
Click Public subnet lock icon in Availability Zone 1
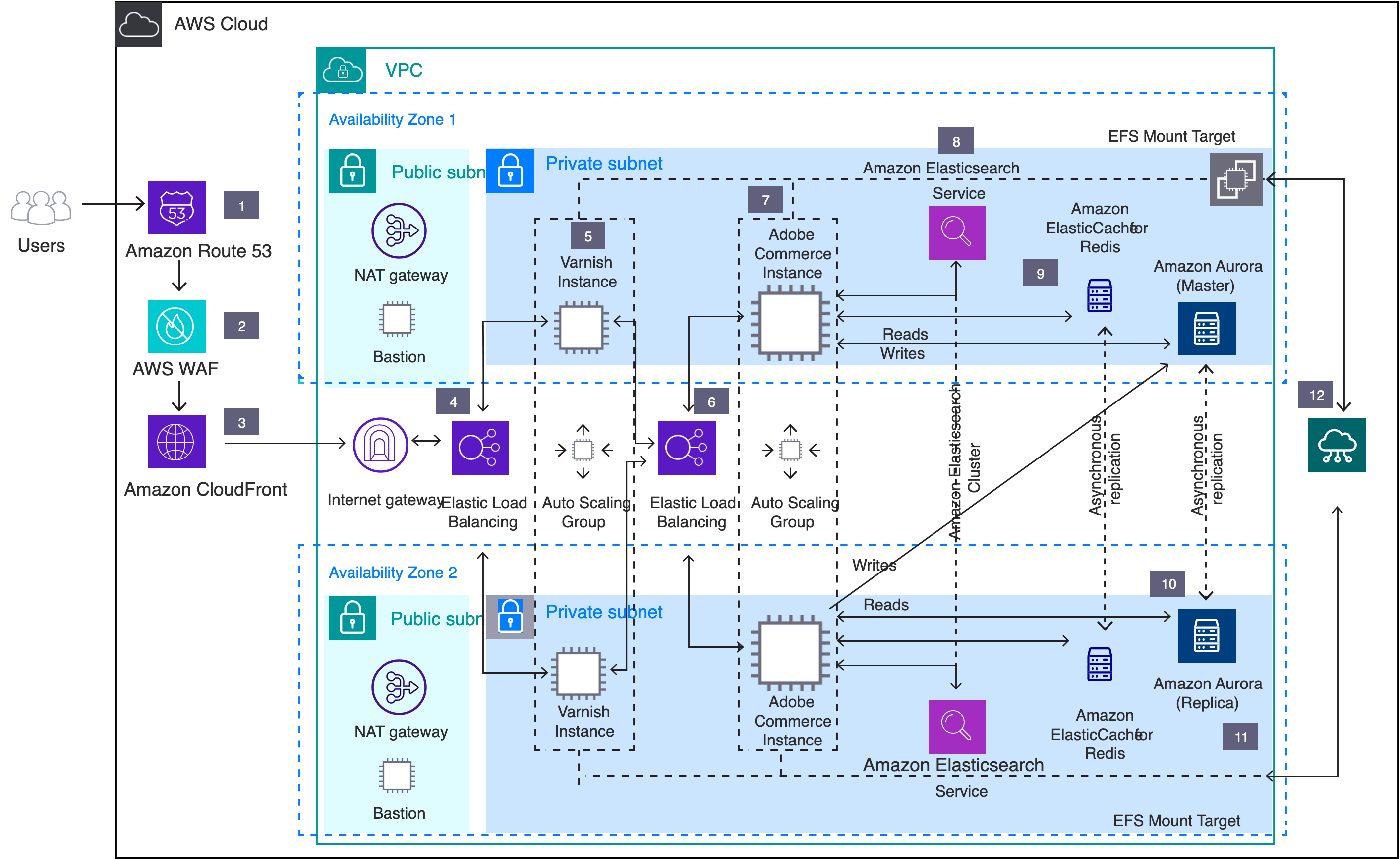click(352, 171)
